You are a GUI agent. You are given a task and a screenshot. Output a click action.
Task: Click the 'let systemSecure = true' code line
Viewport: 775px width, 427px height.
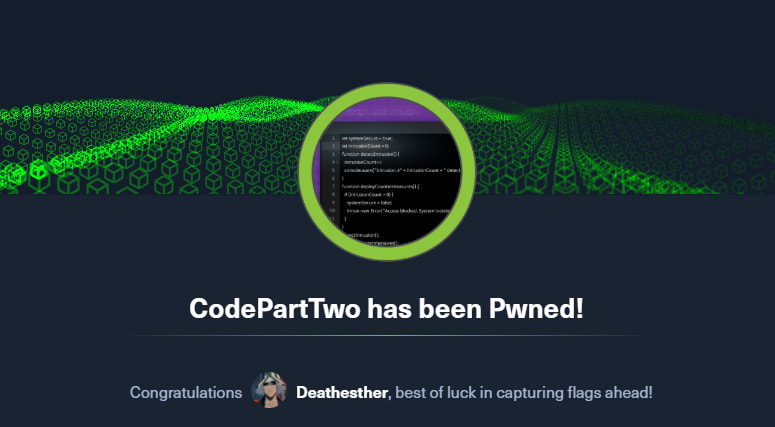367,138
